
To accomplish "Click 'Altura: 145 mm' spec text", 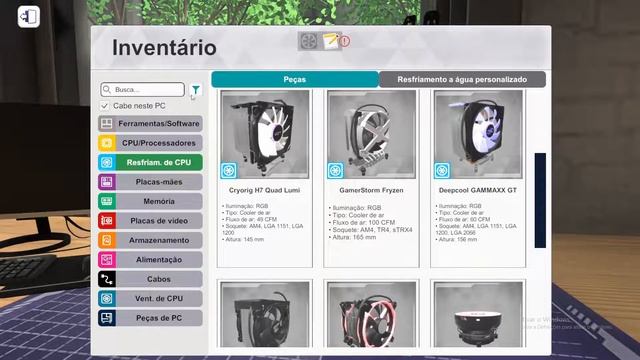I will 244,240.
